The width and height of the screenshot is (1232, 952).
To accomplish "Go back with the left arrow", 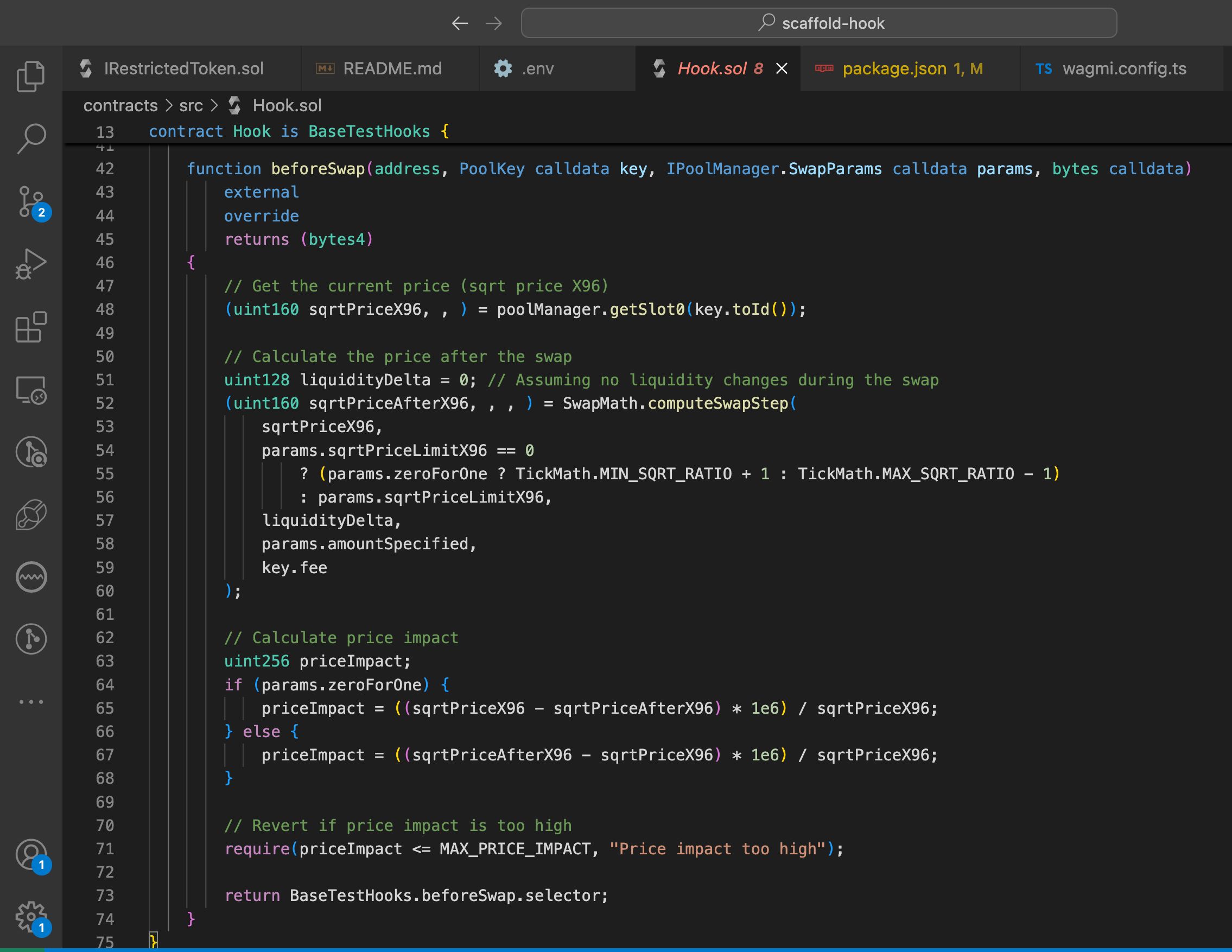I will point(460,23).
